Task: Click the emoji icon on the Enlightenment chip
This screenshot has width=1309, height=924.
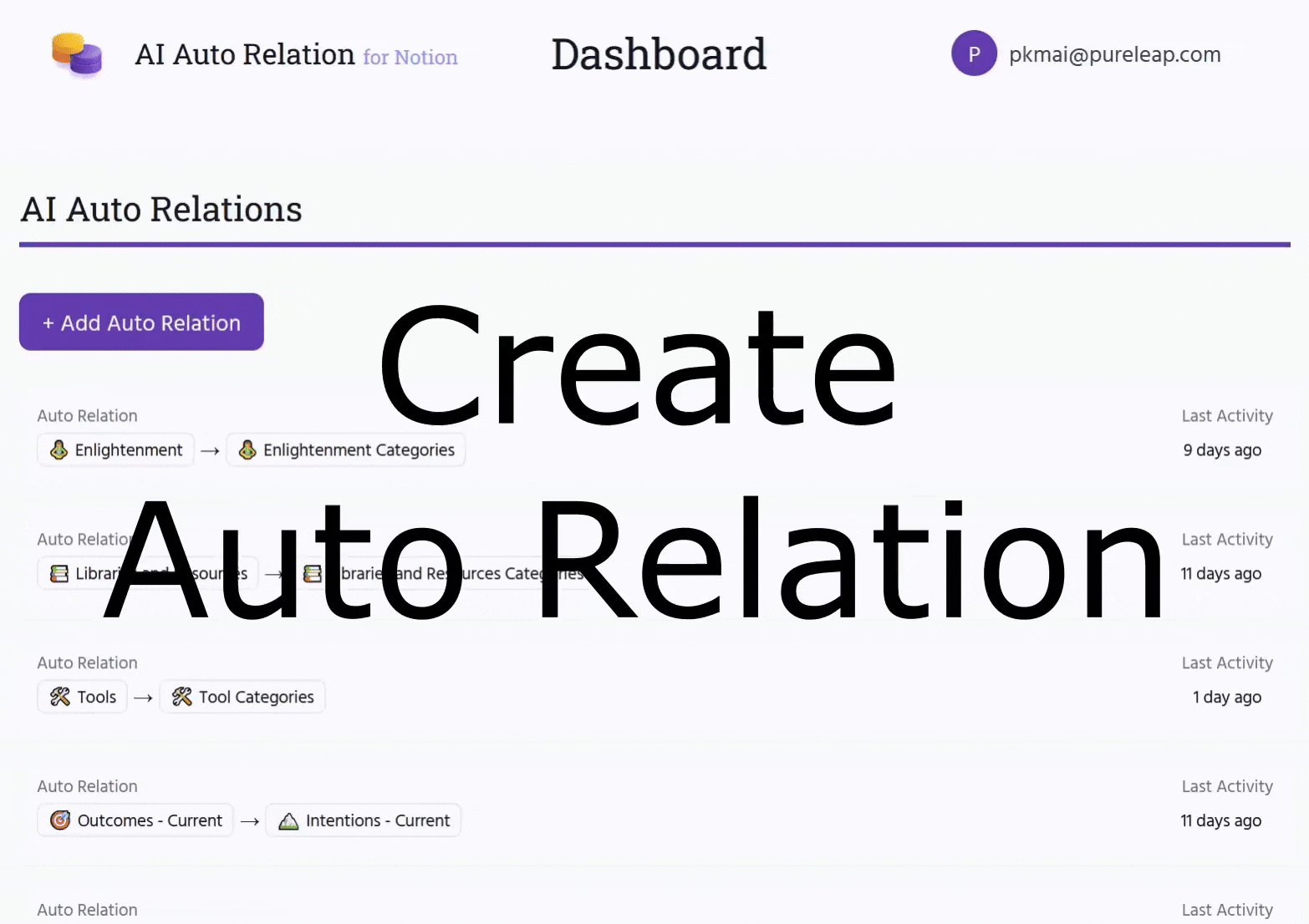Action: 58,449
